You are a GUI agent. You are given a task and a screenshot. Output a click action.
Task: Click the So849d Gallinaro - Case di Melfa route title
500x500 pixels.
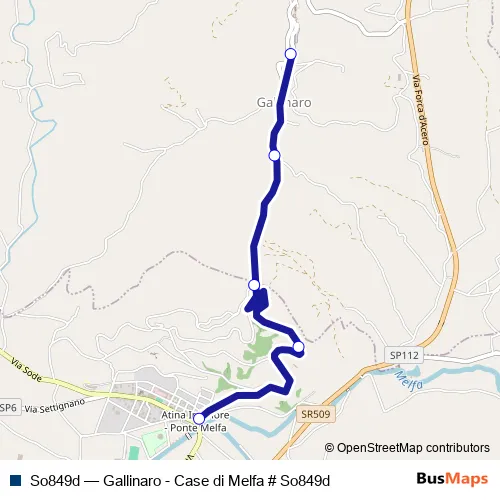pos(180,481)
